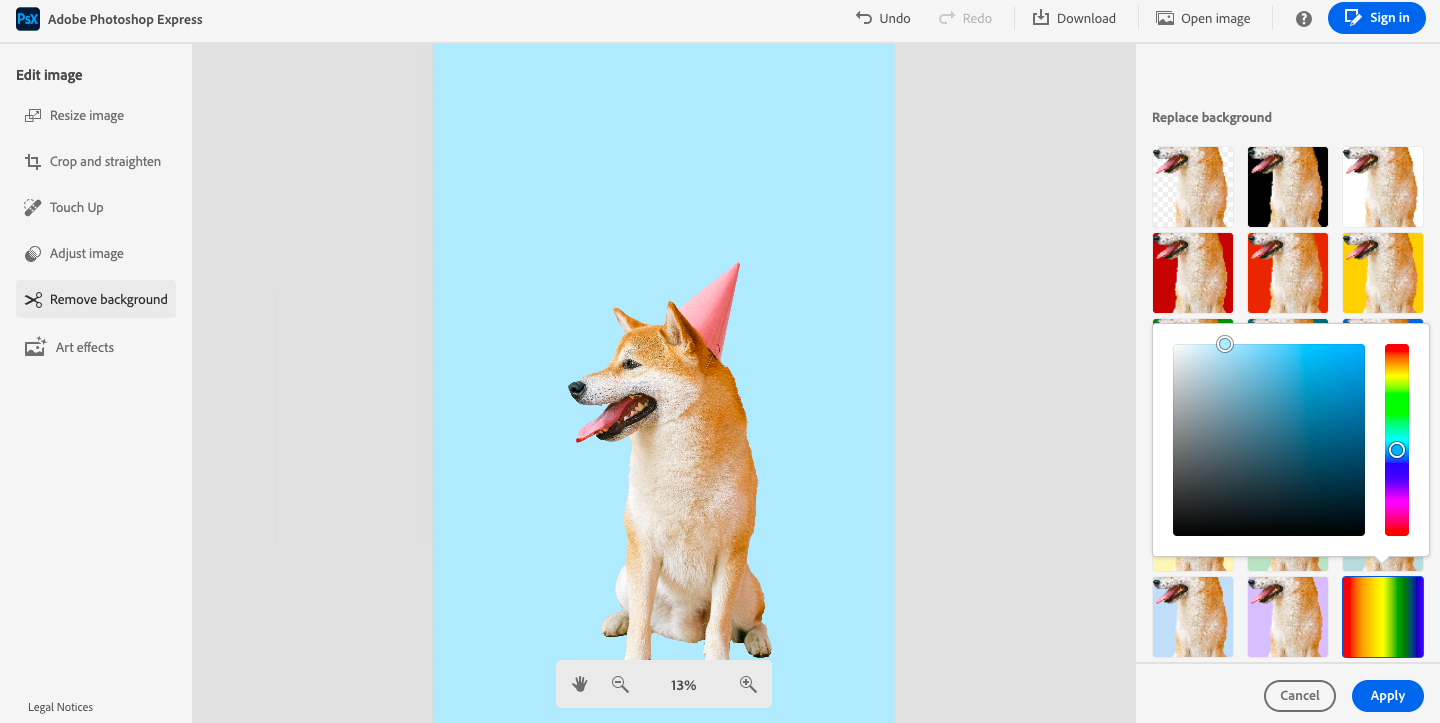Image resolution: width=1440 pixels, height=723 pixels.
Task: Open the Crop and straighten tool
Action: pos(105,161)
